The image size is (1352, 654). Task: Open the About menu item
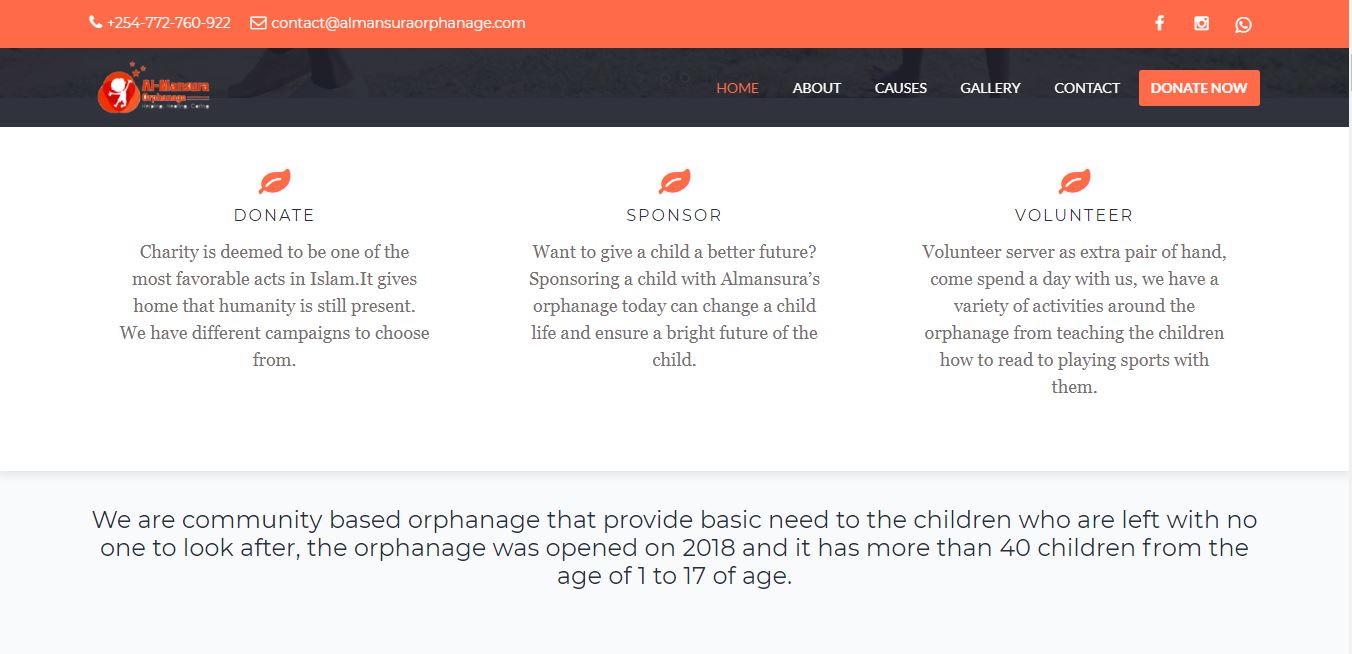tap(816, 88)
